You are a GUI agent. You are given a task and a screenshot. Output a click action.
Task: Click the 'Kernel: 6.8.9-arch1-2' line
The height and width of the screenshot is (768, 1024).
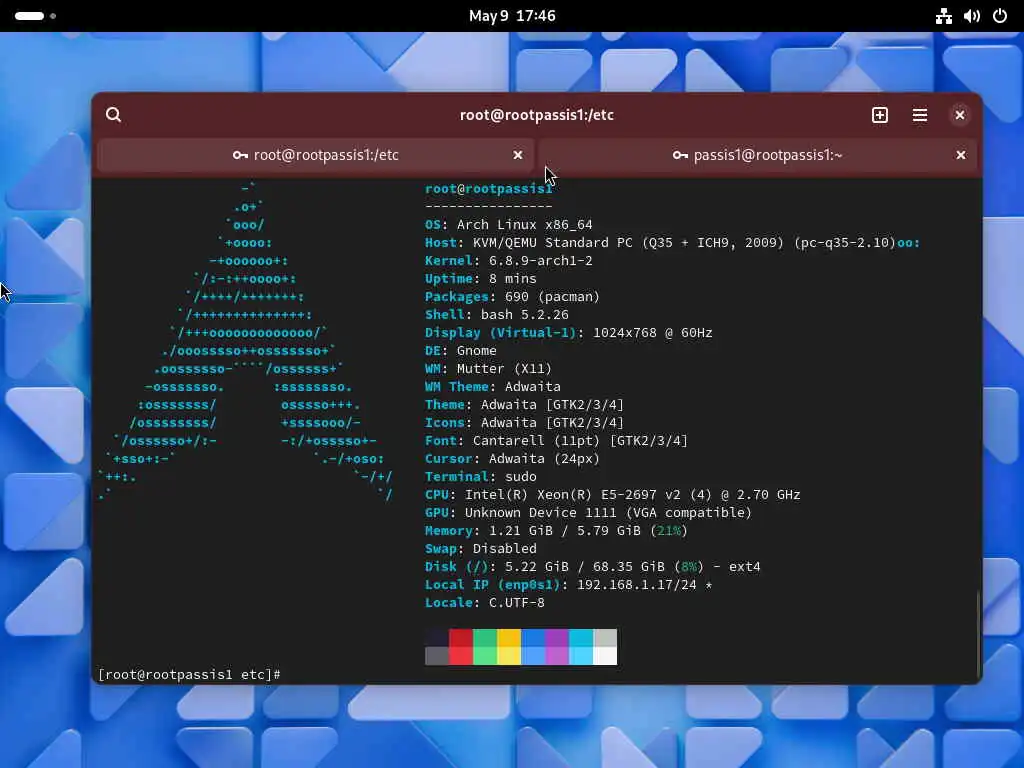pyautogui.click(x=509, y=261)
